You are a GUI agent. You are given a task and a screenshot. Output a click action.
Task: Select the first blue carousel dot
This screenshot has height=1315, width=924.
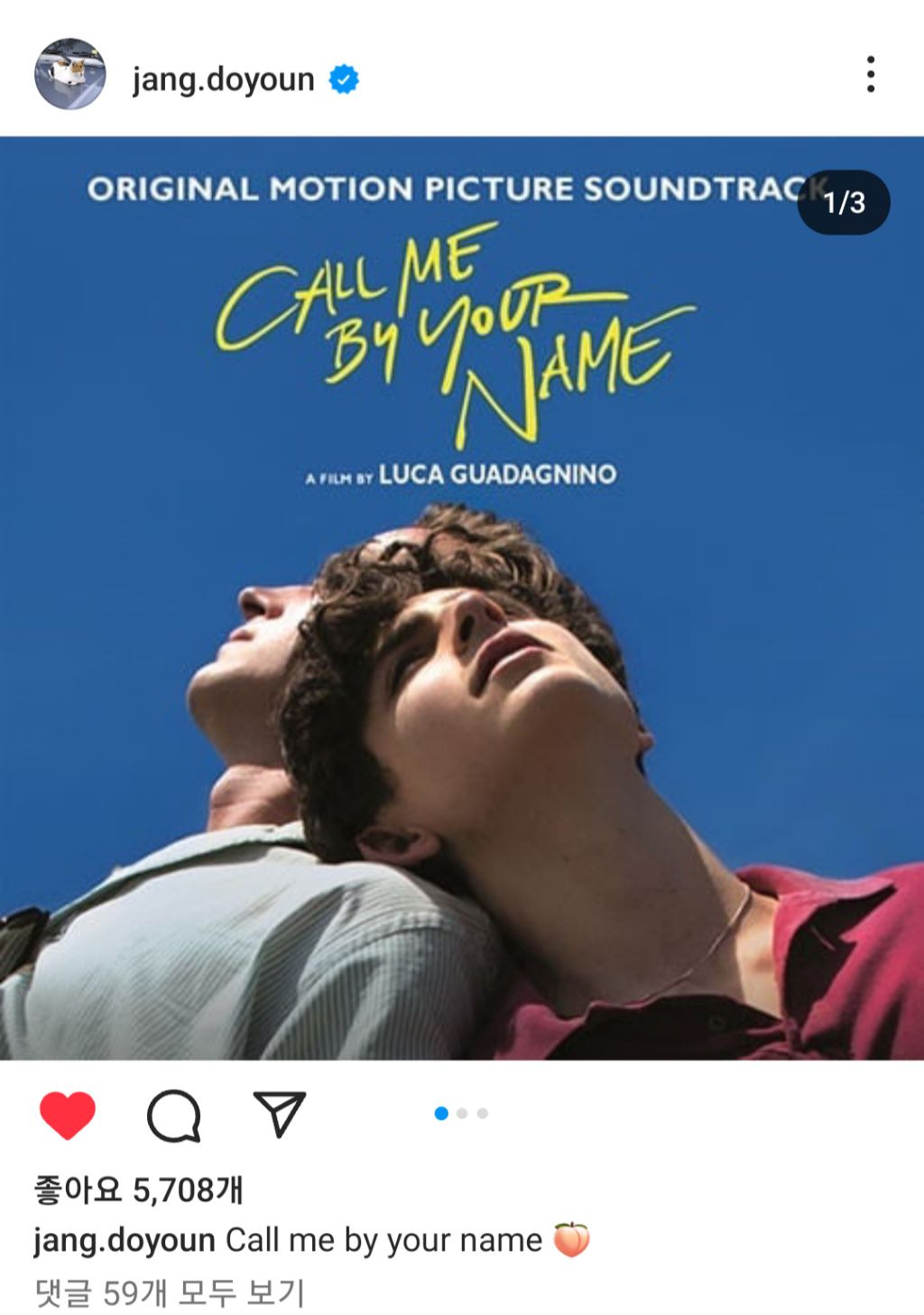441,1114
